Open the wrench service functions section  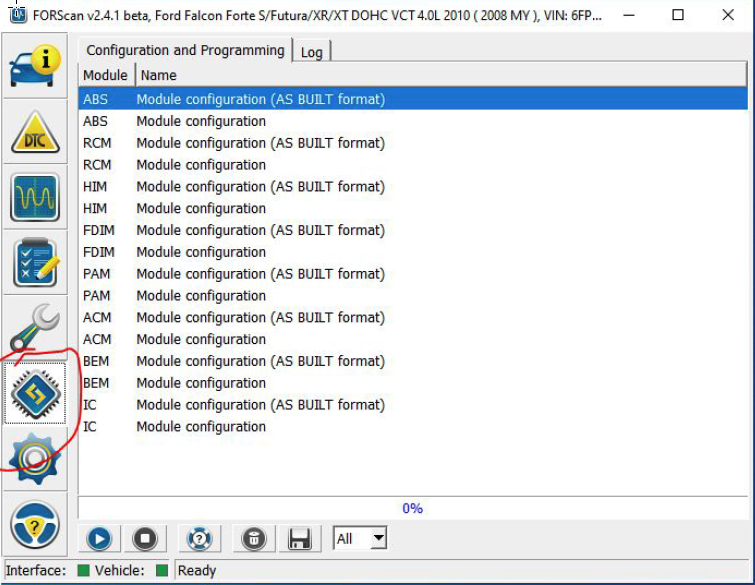pyautogui.click(x=35, y=327)
